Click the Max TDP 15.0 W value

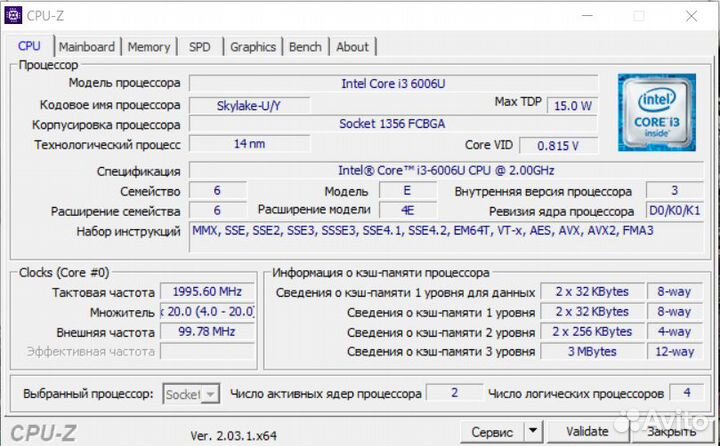point(573,106)
